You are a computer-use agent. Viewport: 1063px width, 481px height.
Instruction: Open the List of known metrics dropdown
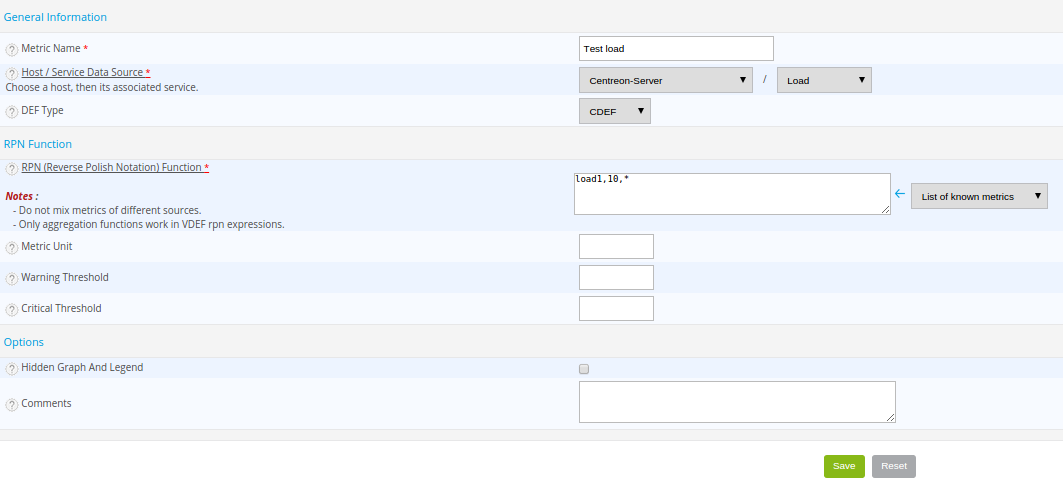(x=979, y=196)
